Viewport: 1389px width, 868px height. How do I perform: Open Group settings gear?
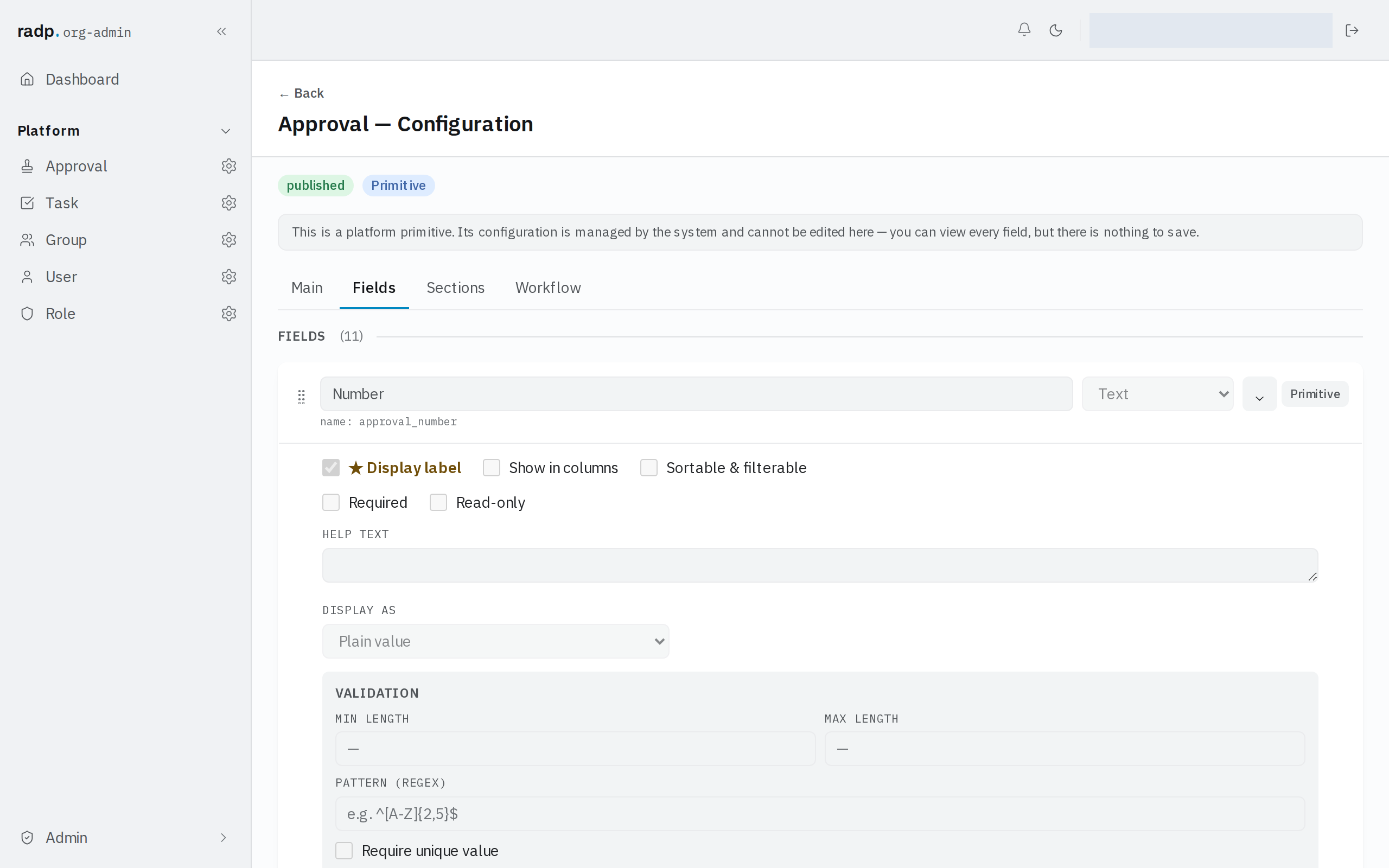click(228, 239)
